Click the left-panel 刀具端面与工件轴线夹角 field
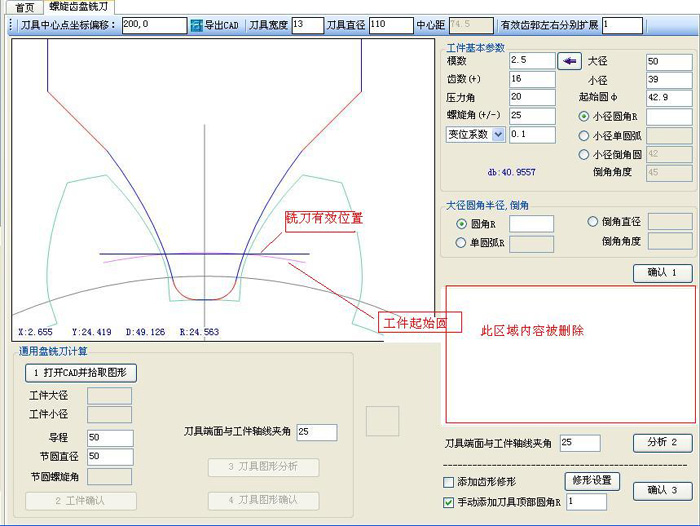 [317, 432]
